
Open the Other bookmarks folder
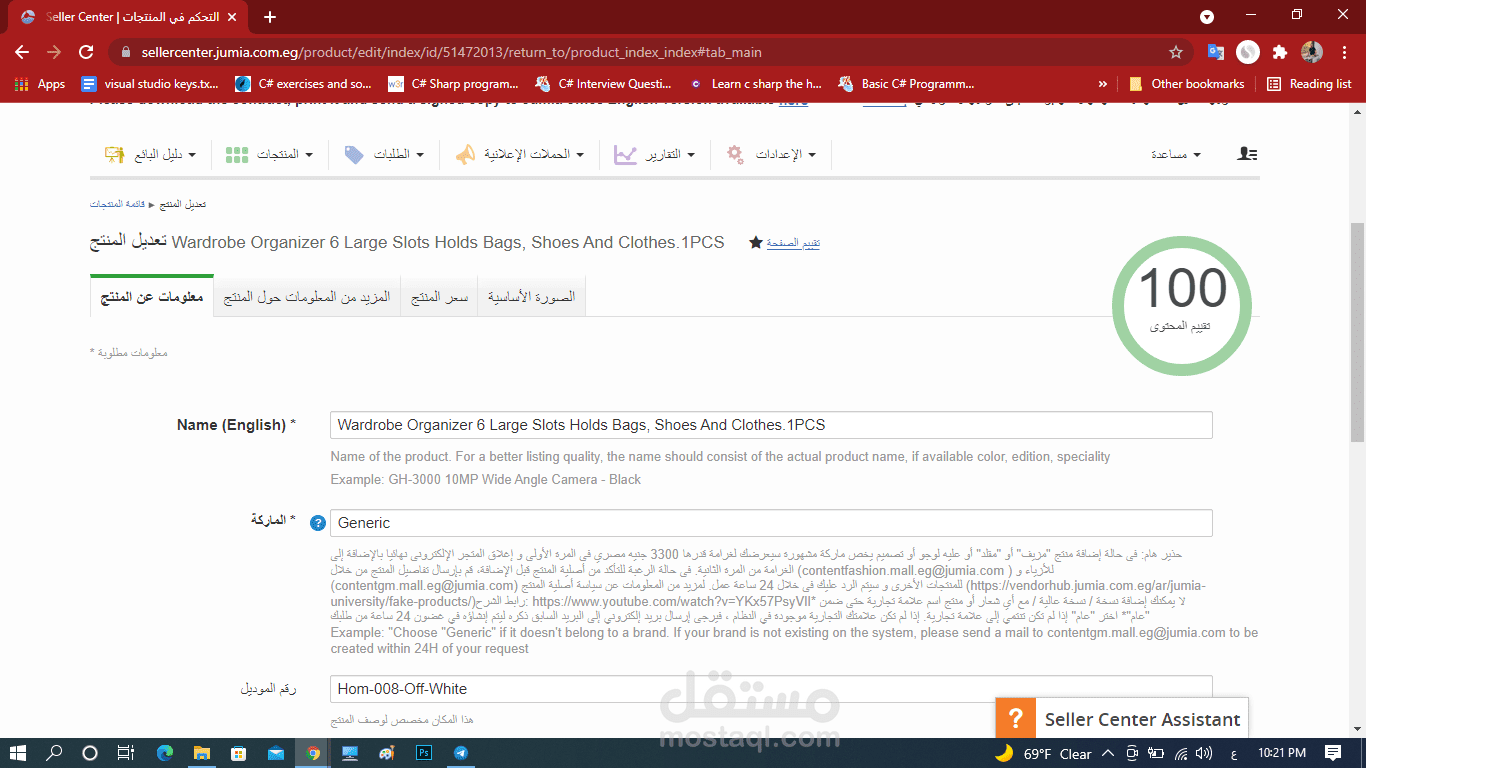(x=1187, y=84)
